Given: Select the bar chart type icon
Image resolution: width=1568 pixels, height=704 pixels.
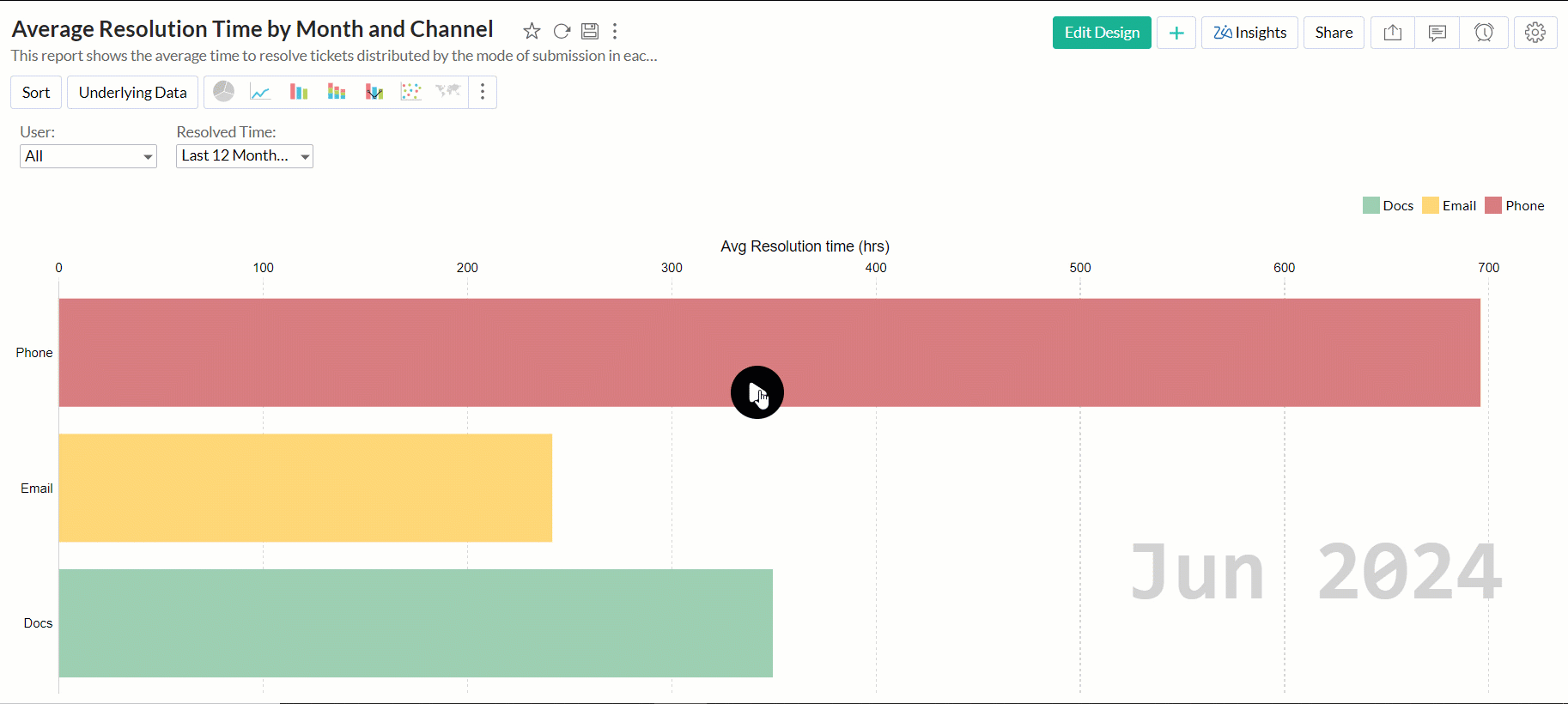Looking at the screenshot, I should pyautogui.click(x=299, y=92).
